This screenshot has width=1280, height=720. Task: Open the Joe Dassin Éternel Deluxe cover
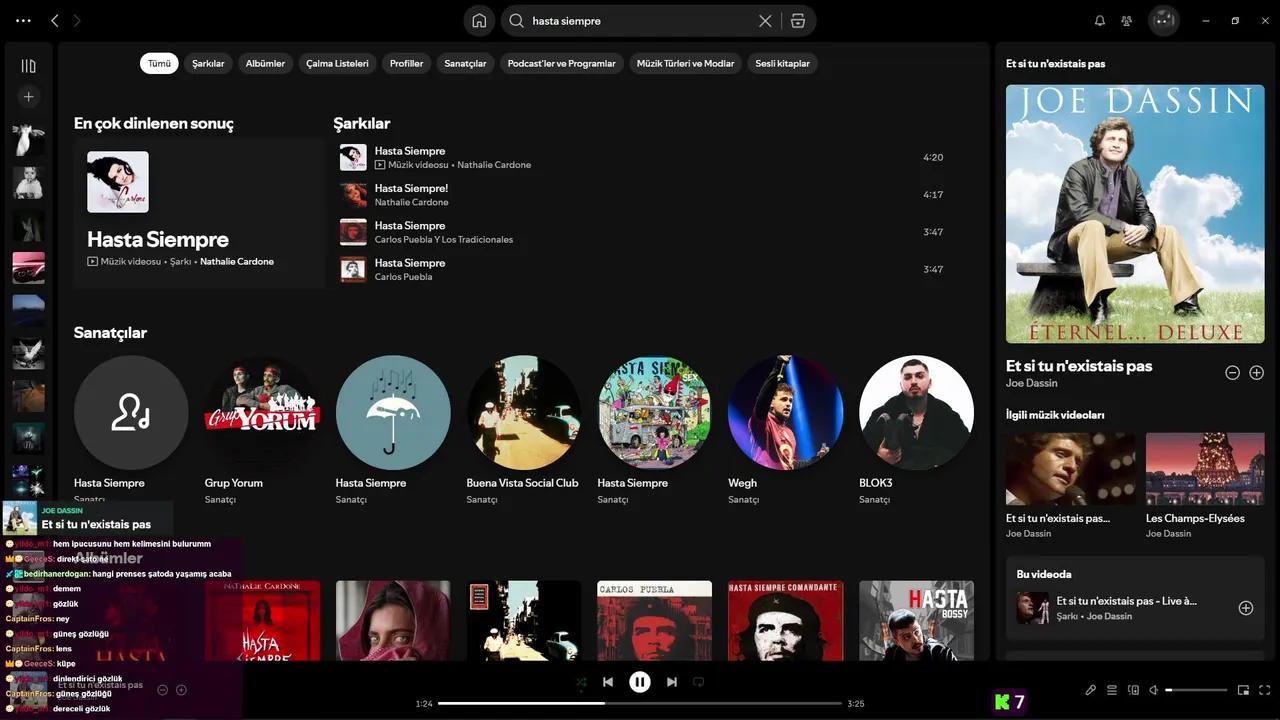tap(1135, 214)
